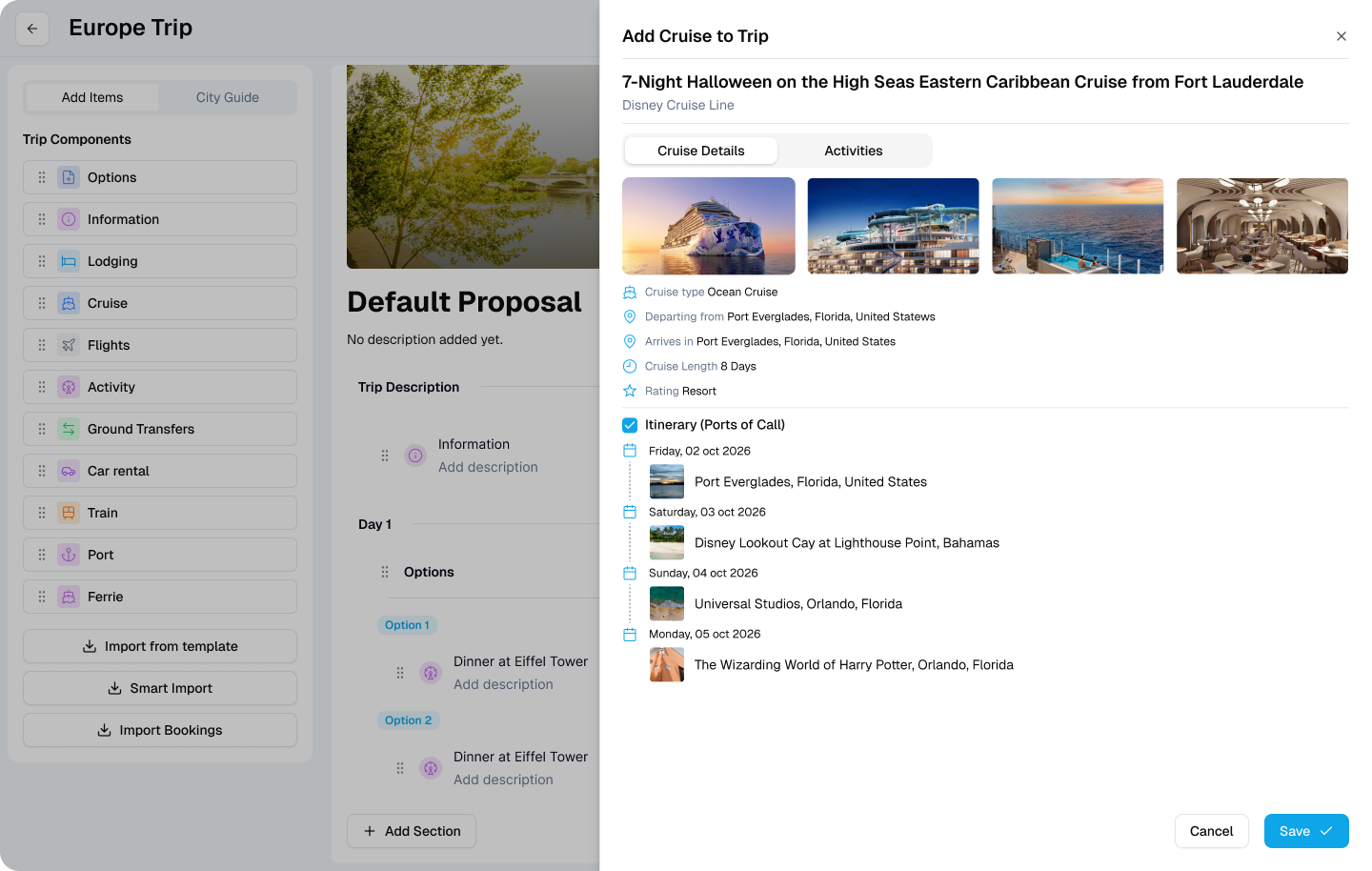Screen dimensions: 1372x871
Task: Switch to the Activities tab
Action: pyautogui.click(x=854, y=151)
